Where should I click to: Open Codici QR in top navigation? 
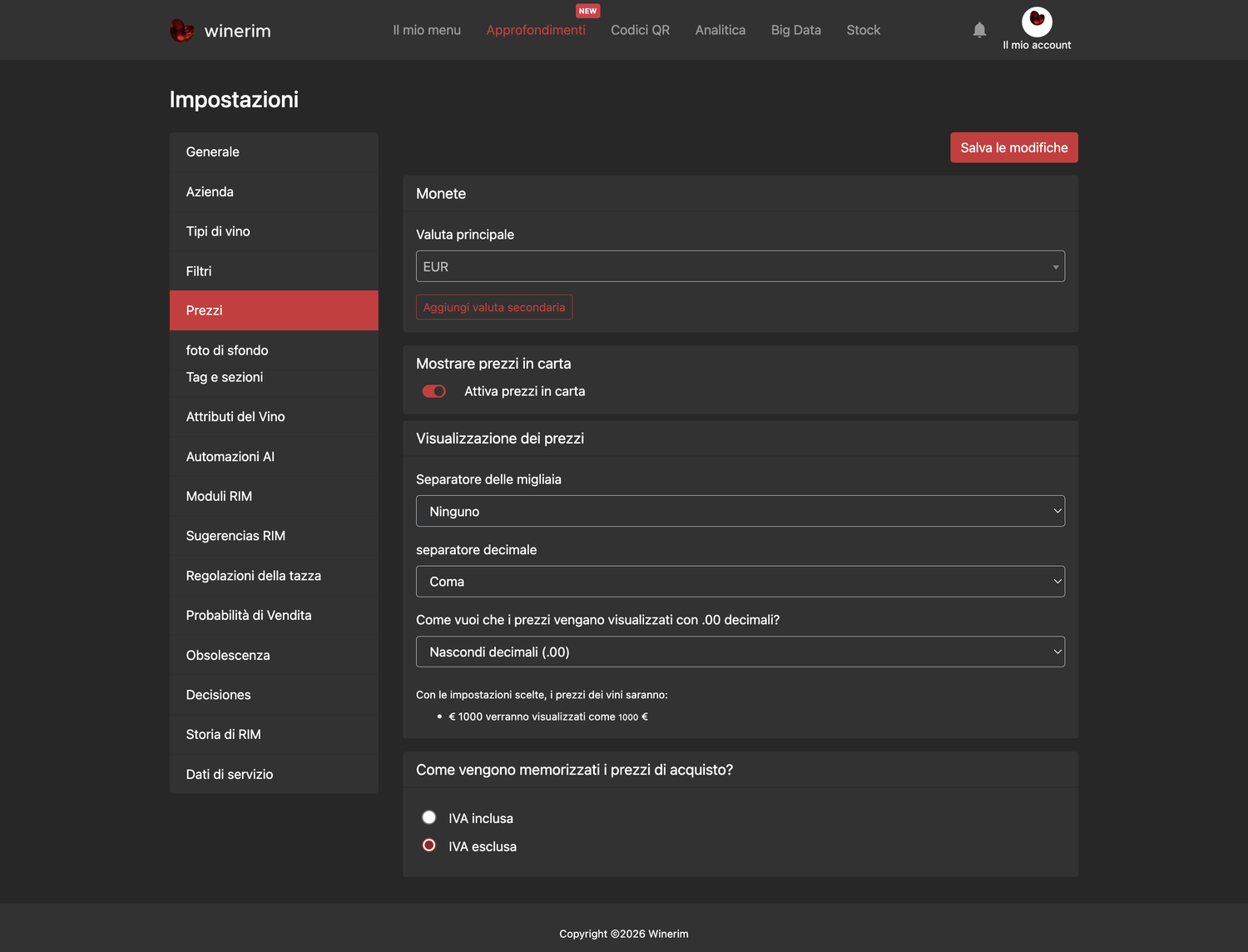coord(640,30)
